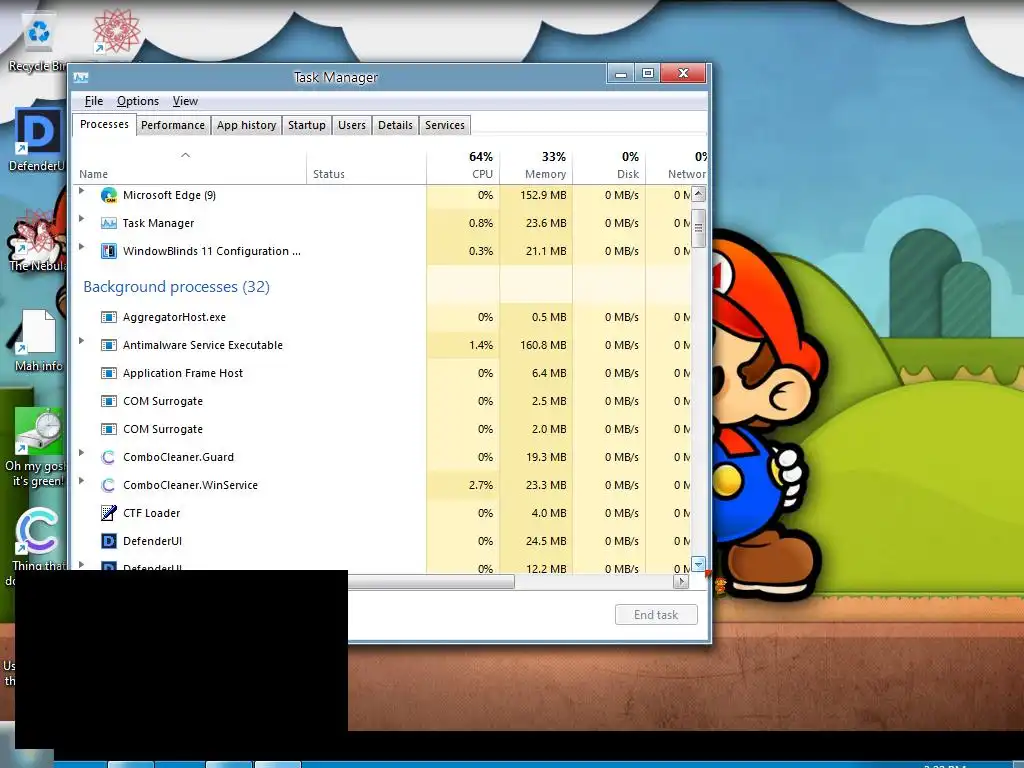Expand the ComboCleaner.Guard entry
This screenshot has width=1024, height=768.
pos(82,453)
